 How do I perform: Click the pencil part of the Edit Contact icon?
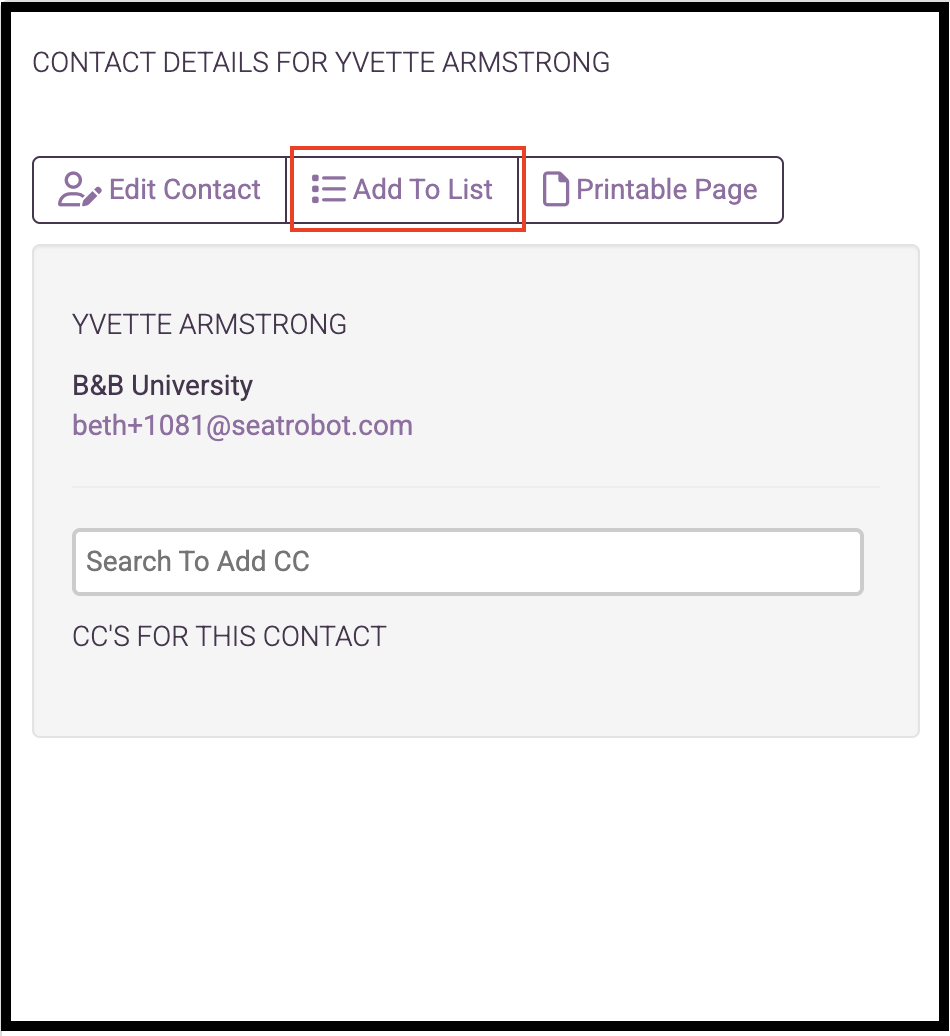[x=92, y=196]
